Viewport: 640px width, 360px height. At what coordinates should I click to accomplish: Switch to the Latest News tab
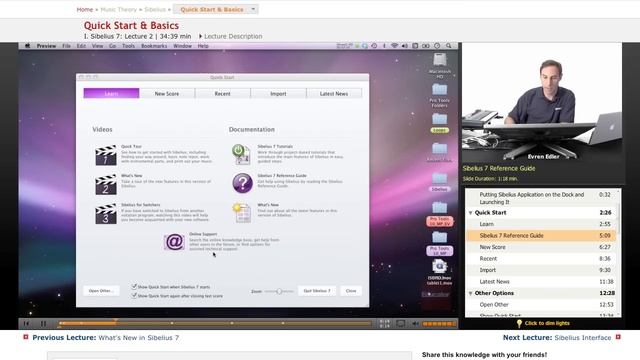coord(334,93)
